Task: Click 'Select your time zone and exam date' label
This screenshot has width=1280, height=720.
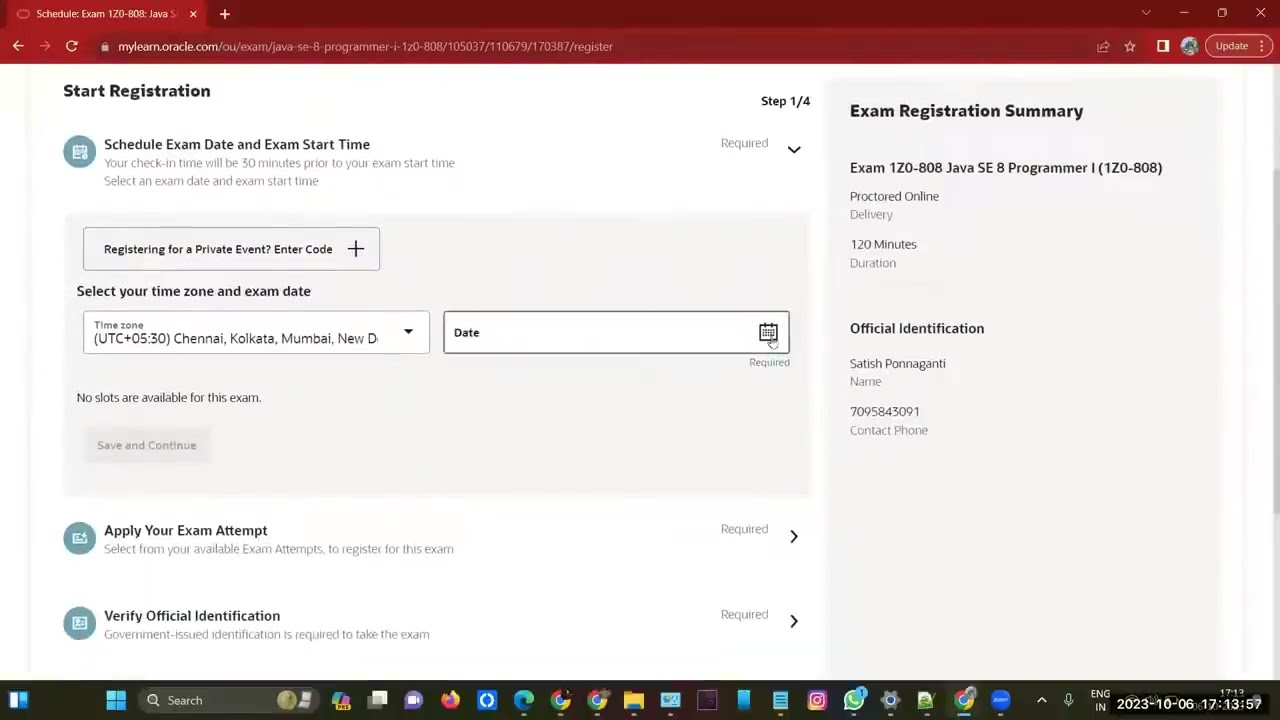Action: point(194,291)
